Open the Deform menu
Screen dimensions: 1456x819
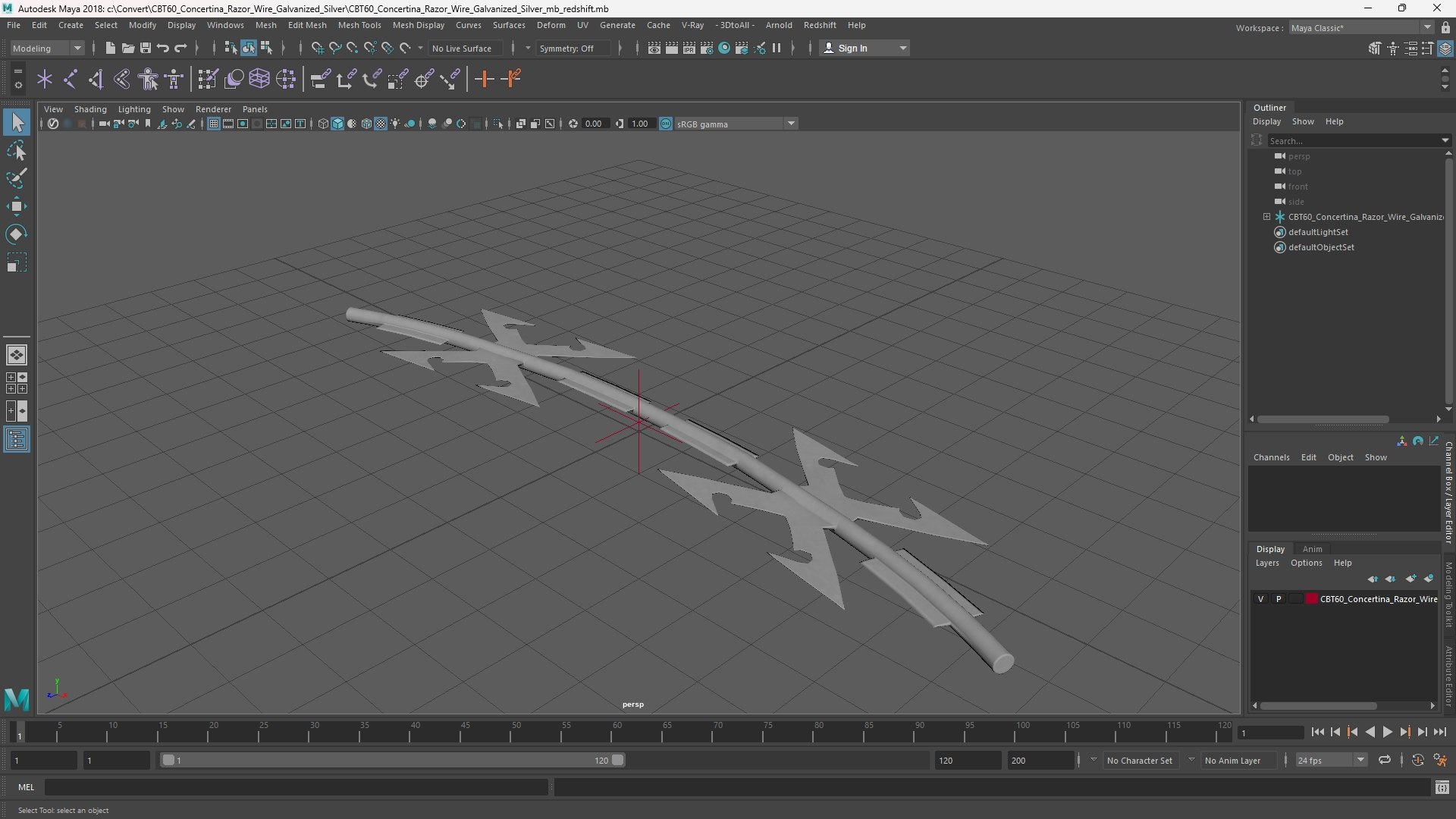tap(551, 25)
